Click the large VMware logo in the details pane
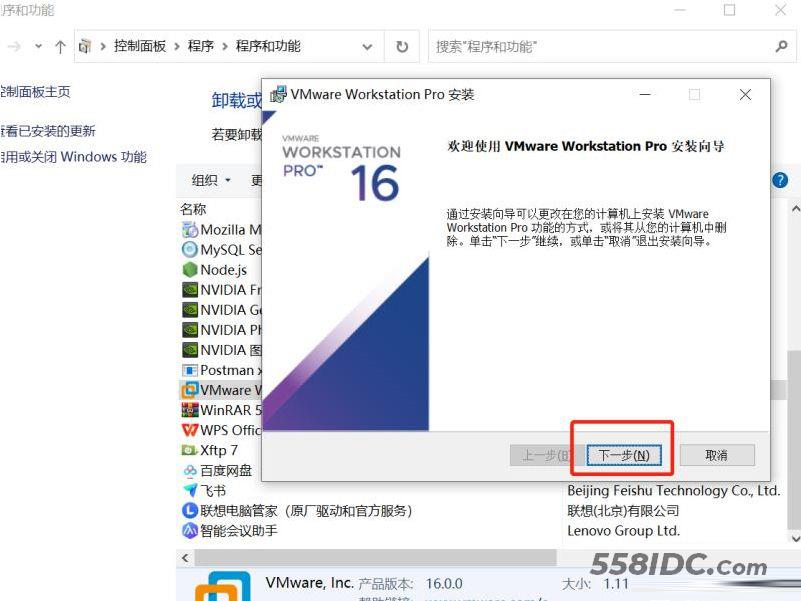This screenshot has width=801, height=601. tap(223, 586)
